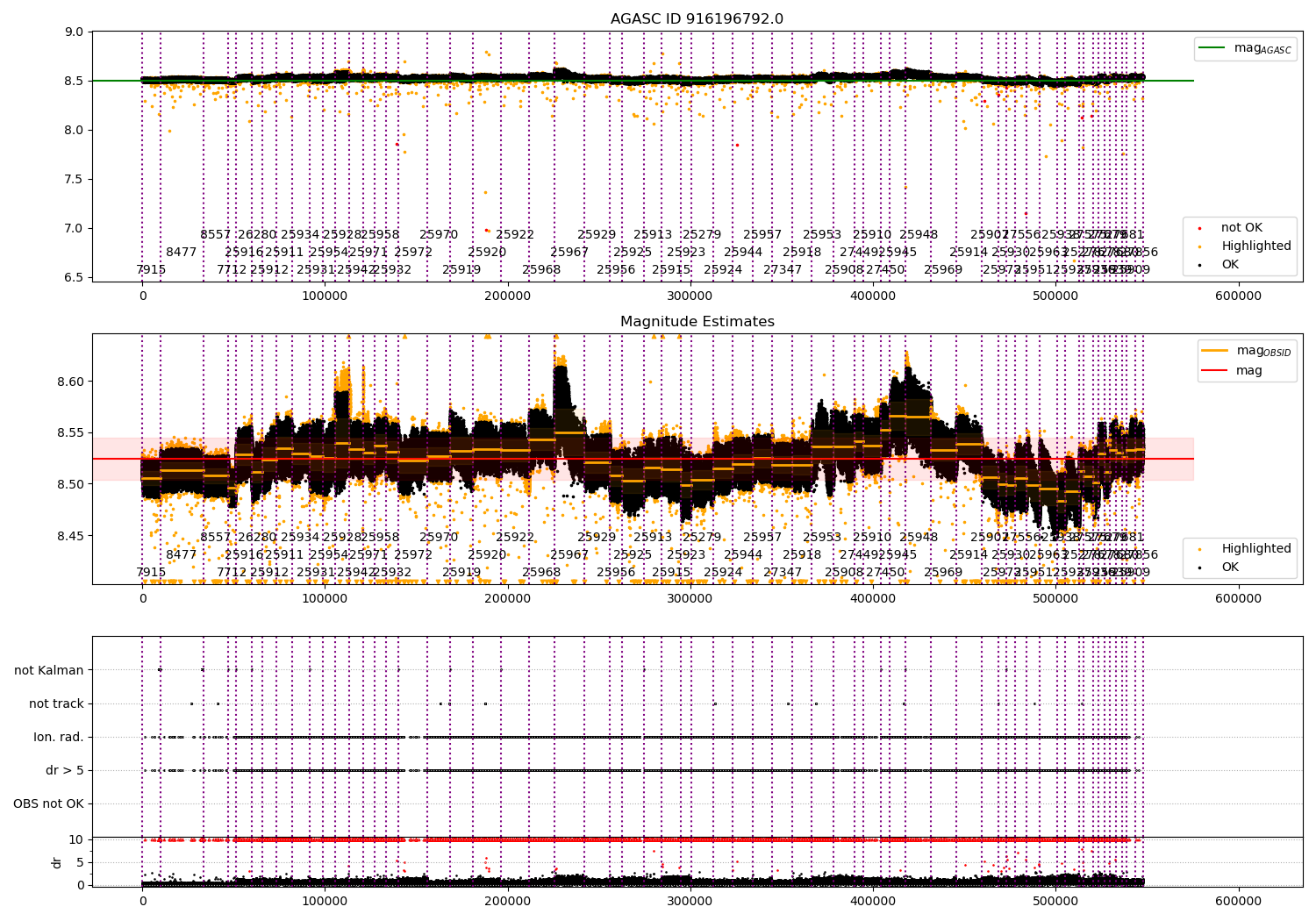This screenshot has height=921, width=1316.
Task: Click obsid label '8557' in top plot
Action: click(x=216, y=235)
